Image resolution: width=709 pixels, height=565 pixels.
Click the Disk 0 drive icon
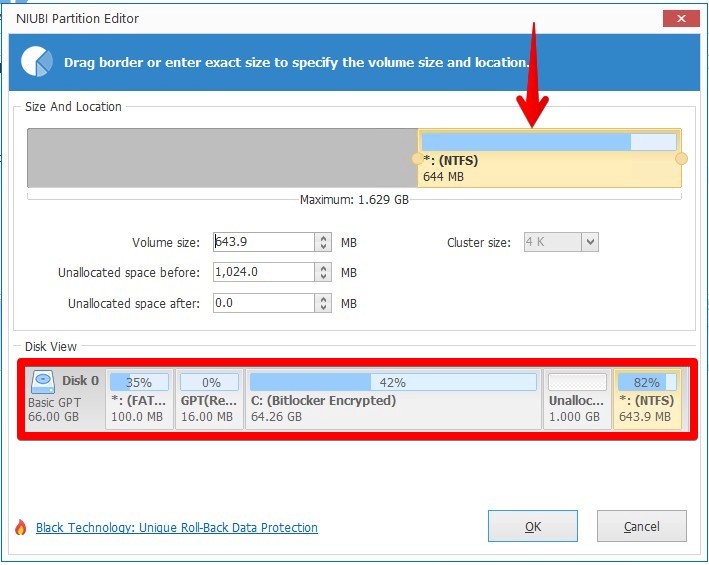tap(43, 382)
